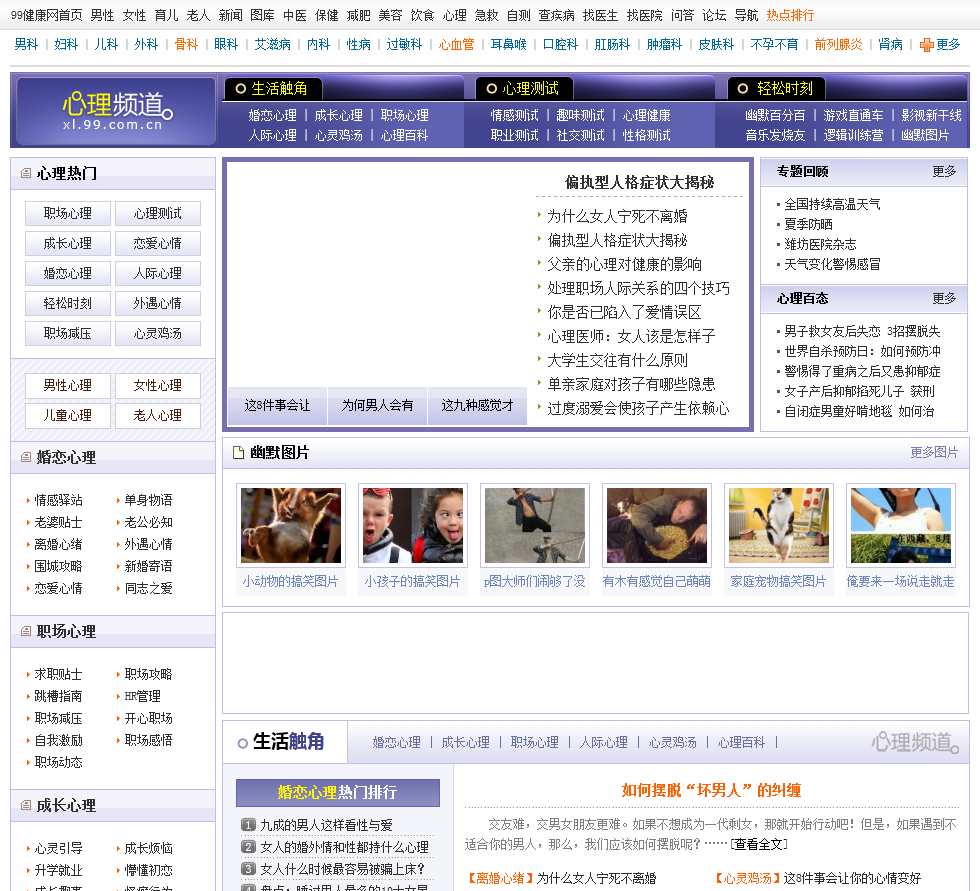Click the 心理测试 hot topic button
This screenshot has height=891, width=980.
[158, 214]
